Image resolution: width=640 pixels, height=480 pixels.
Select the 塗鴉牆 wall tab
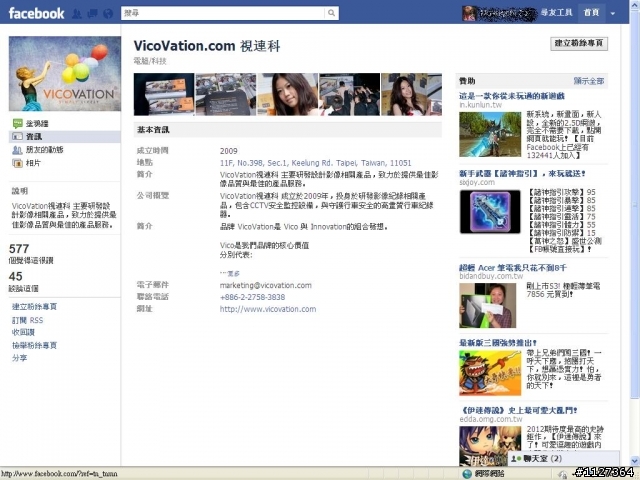pyautogui.click(x=37, y=123)
